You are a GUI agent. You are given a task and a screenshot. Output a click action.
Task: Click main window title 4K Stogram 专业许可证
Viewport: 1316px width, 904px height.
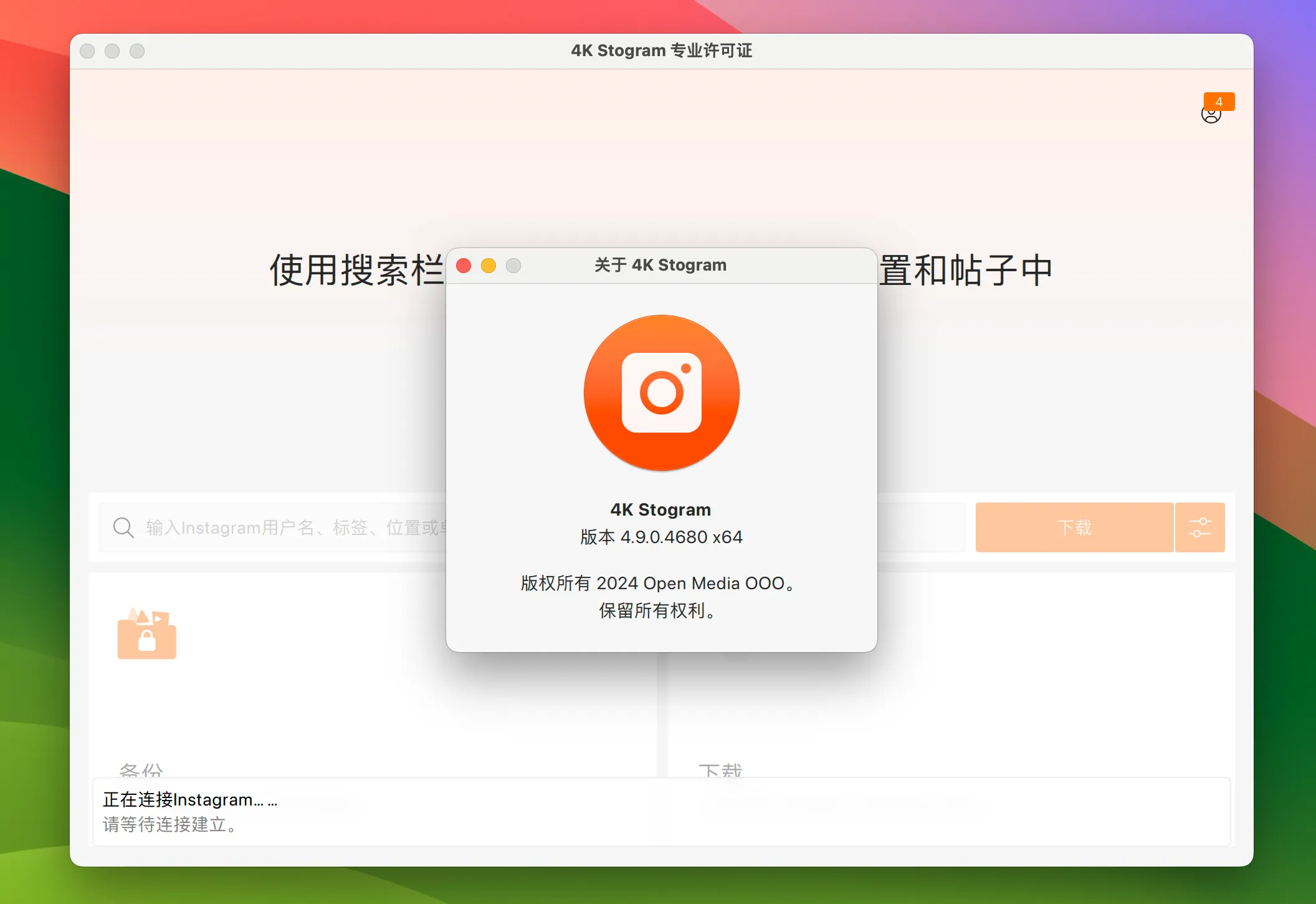662,50
